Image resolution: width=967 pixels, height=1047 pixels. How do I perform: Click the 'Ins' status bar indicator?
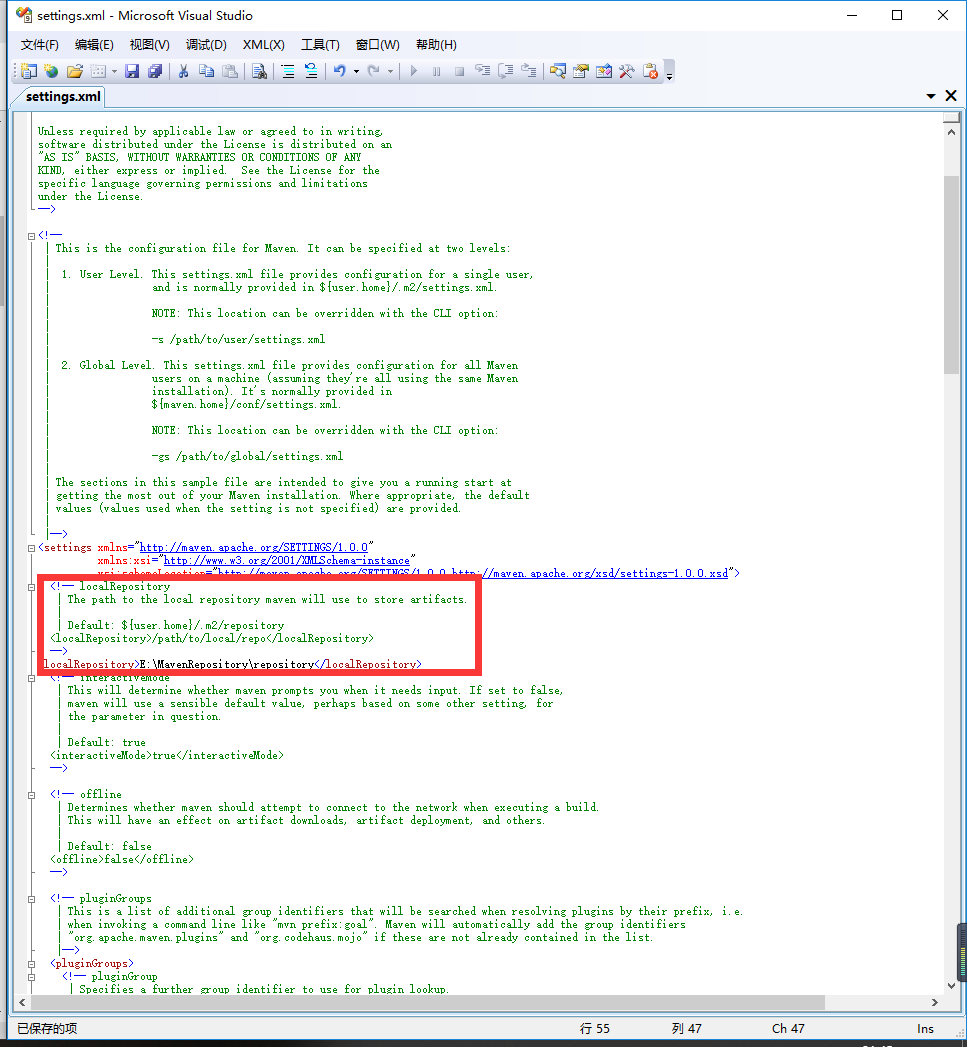tap(925, 1029)
